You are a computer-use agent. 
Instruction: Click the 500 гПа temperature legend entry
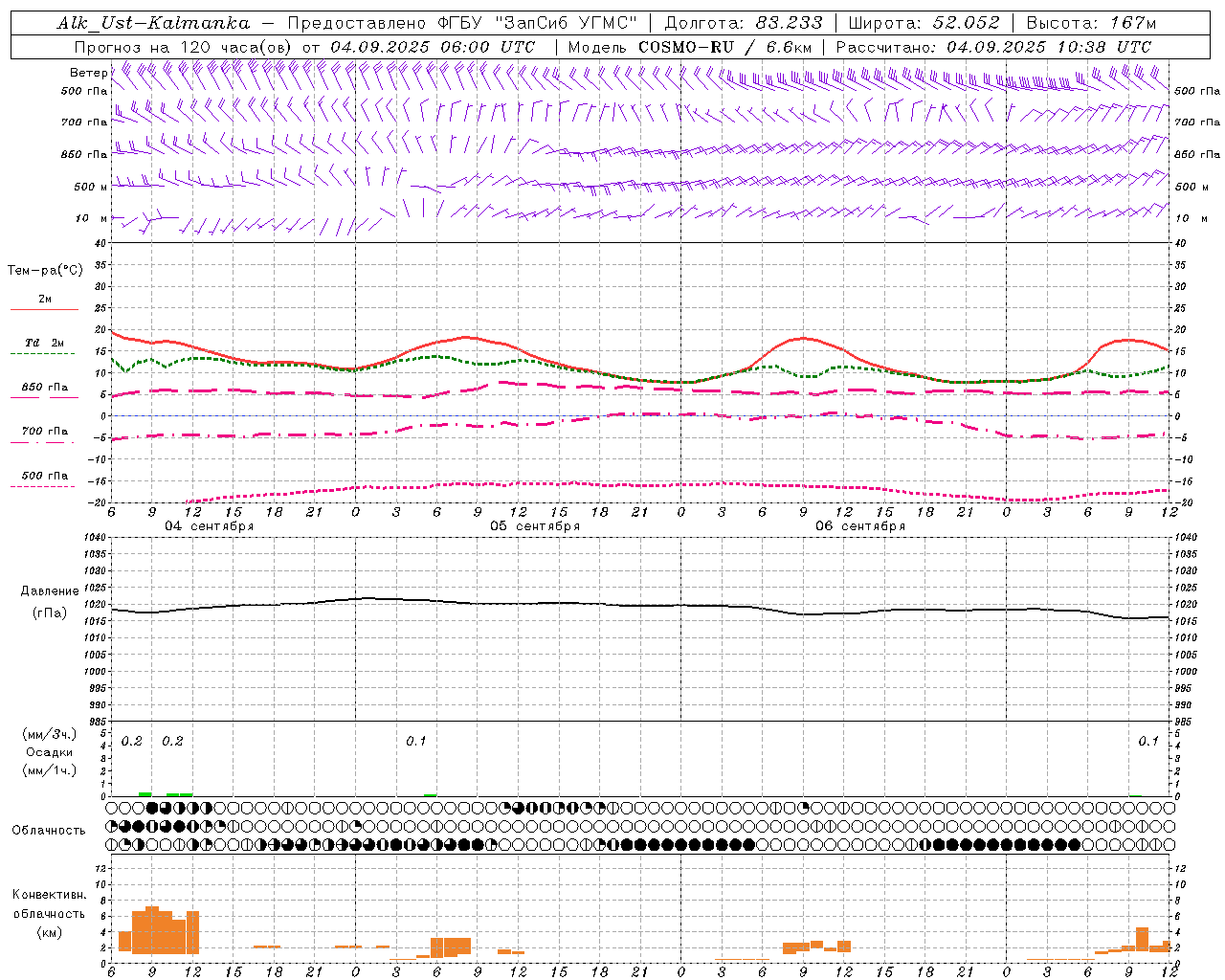[x=45, y=476]
